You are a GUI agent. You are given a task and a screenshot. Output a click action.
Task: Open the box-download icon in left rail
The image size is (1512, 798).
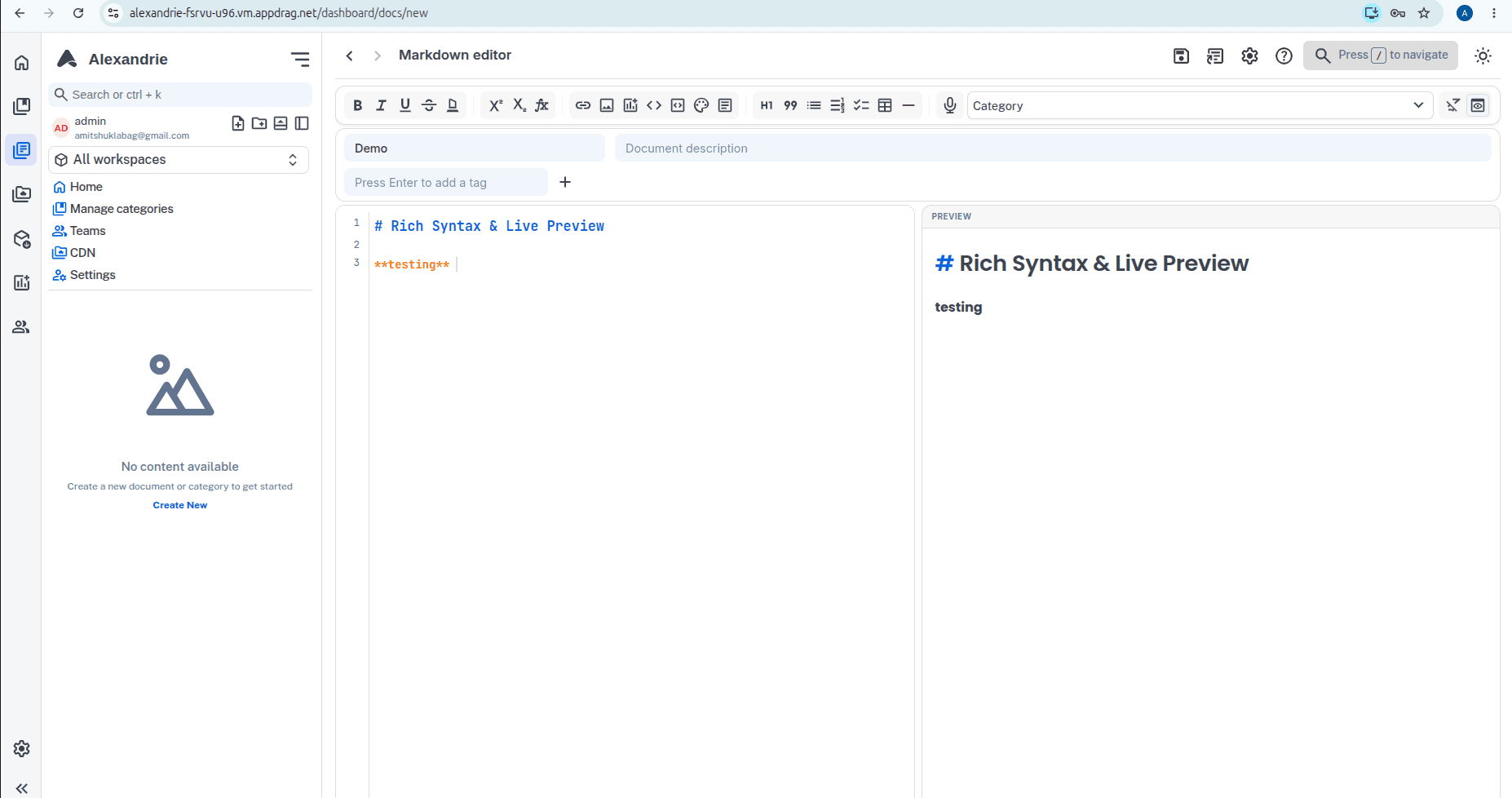pos(22,238)
